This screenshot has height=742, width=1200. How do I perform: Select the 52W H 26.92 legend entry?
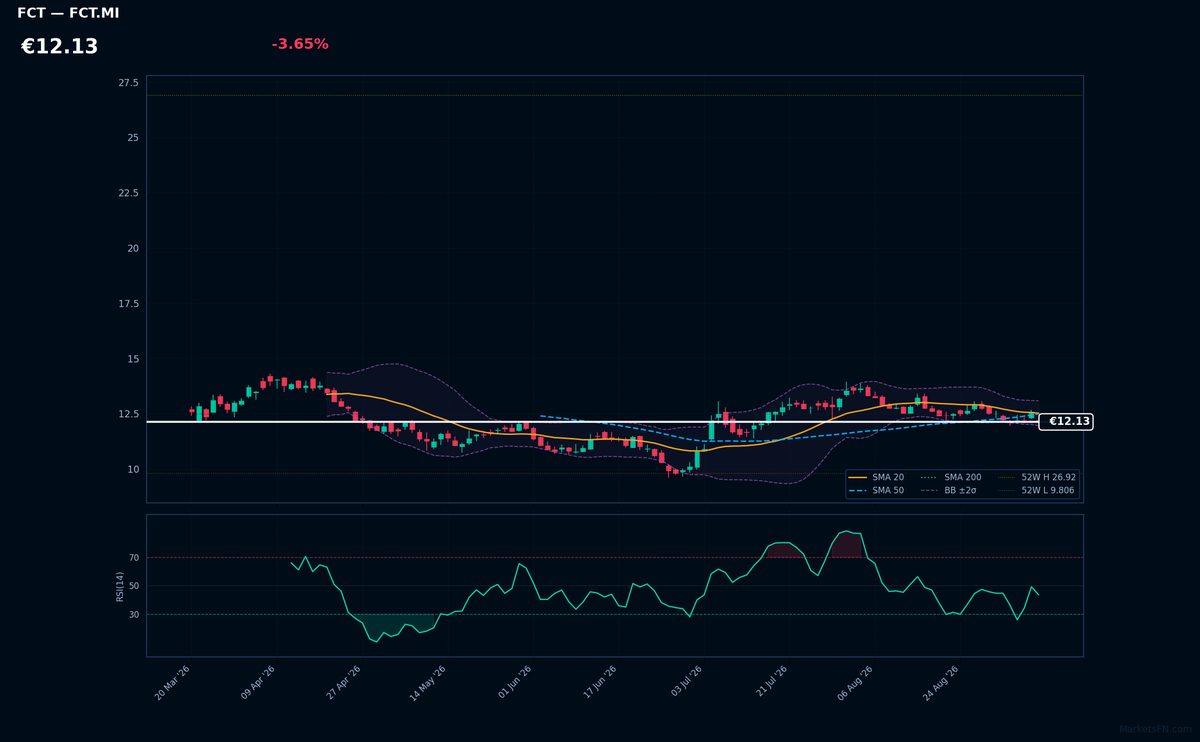(x=1037, y=477)
